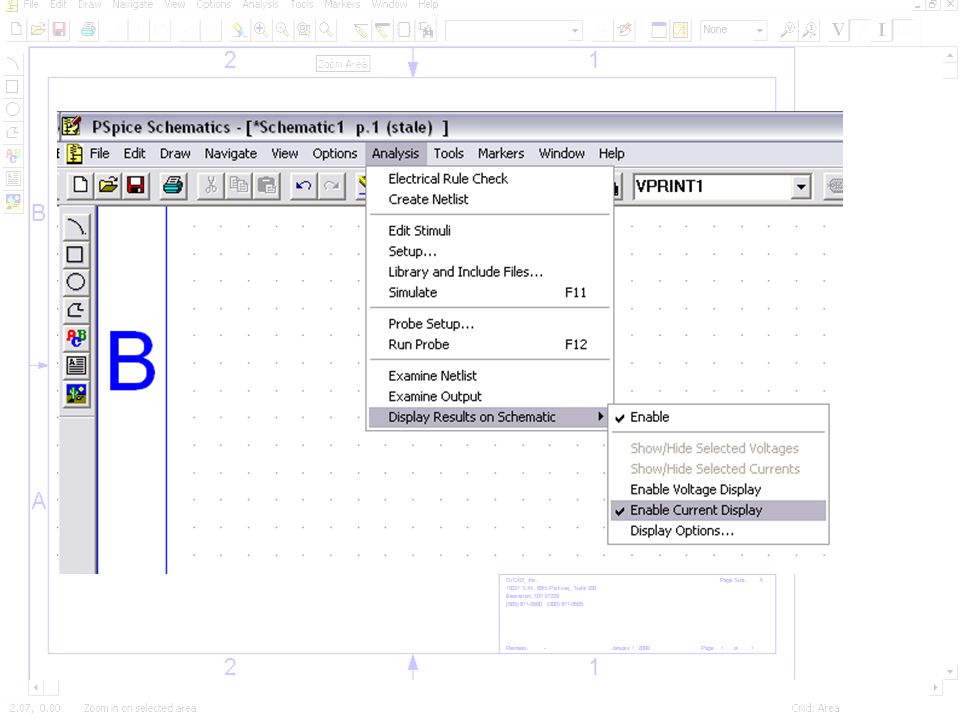Viewport: 960px width, 720px height.
Task: Choose Create Netlist from Analysis menu
Action: 489,200
